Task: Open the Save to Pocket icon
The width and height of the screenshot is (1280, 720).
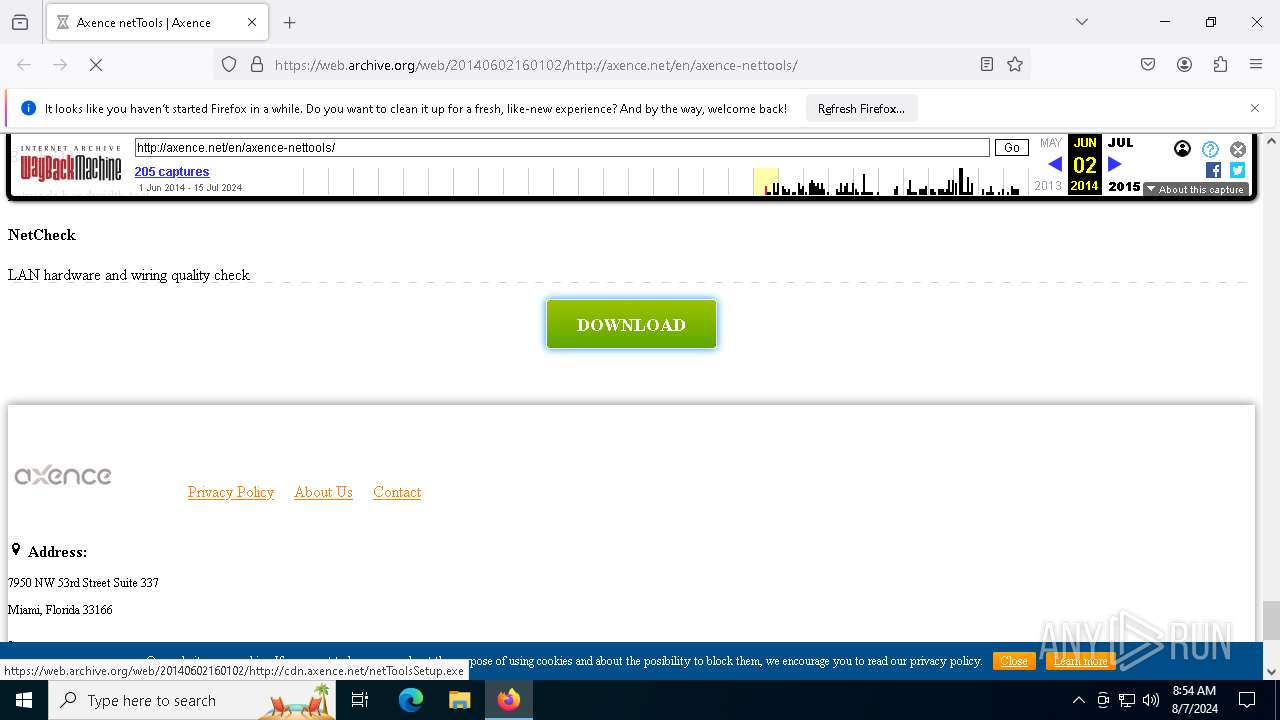Action: pyautogui.click(x=1148, y=65)
